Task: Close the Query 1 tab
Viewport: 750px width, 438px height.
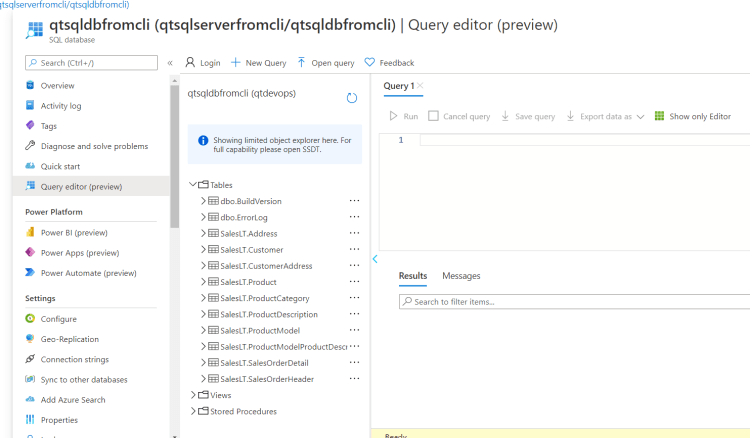Action: tap(420, 86)
